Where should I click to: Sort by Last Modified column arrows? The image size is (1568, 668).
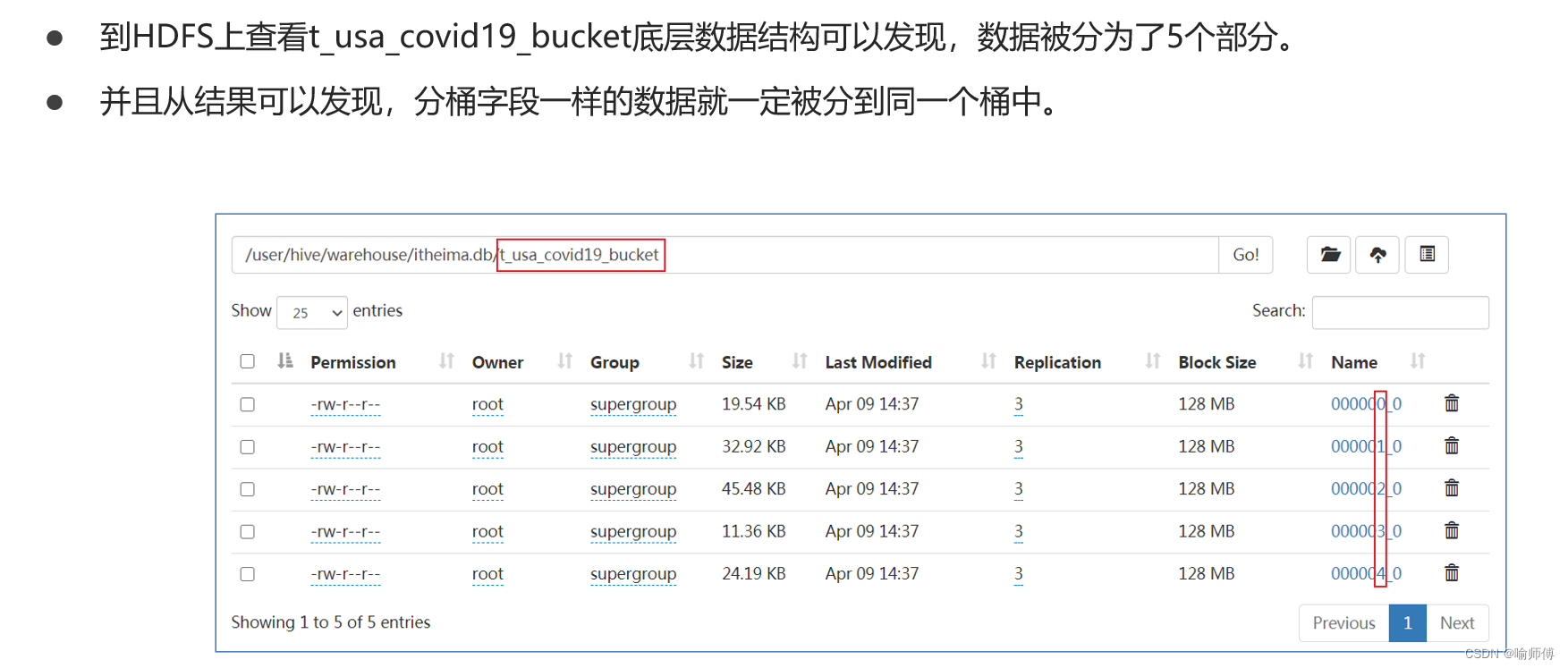click(x=988, y=361)
